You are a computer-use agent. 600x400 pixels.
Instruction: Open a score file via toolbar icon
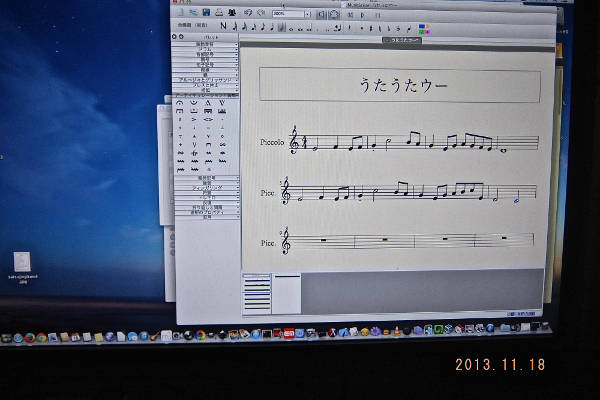point(194,12)
